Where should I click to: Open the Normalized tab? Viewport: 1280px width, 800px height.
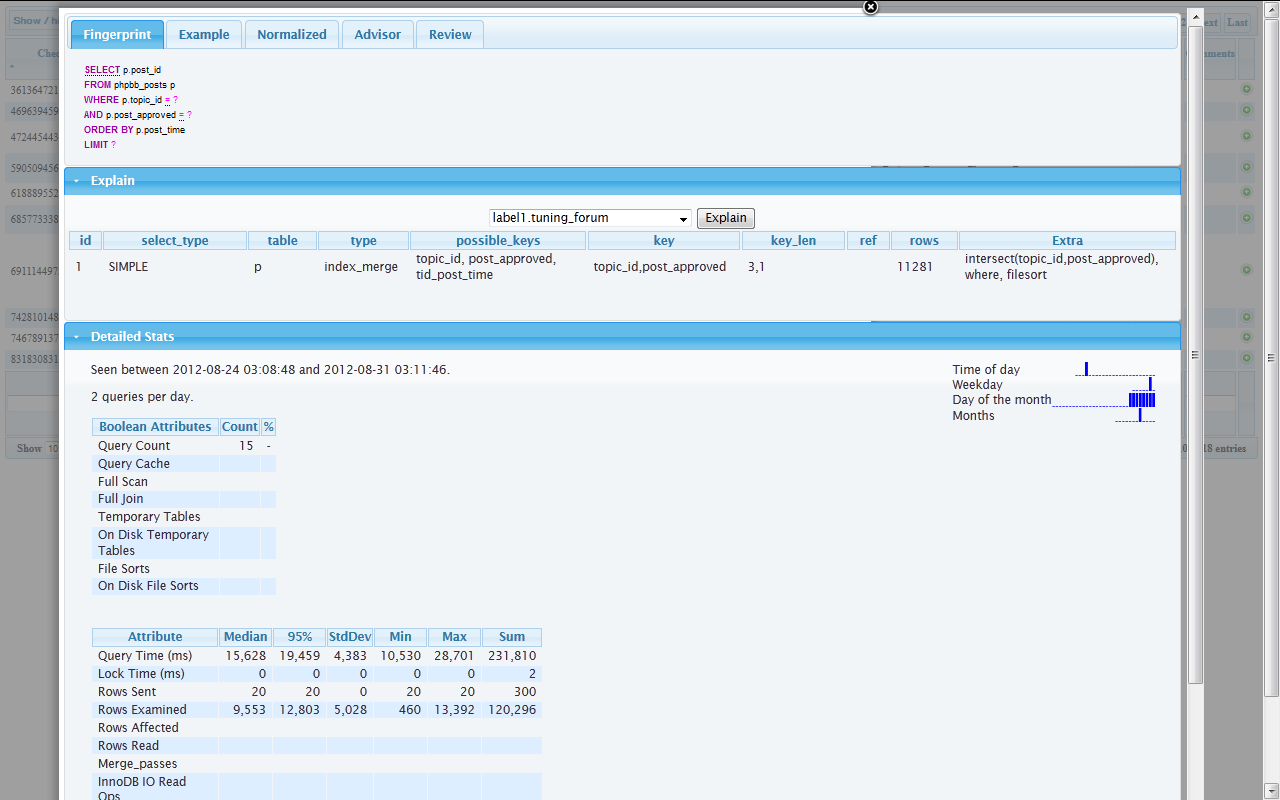pyautogui.click(x=291, y=34)
